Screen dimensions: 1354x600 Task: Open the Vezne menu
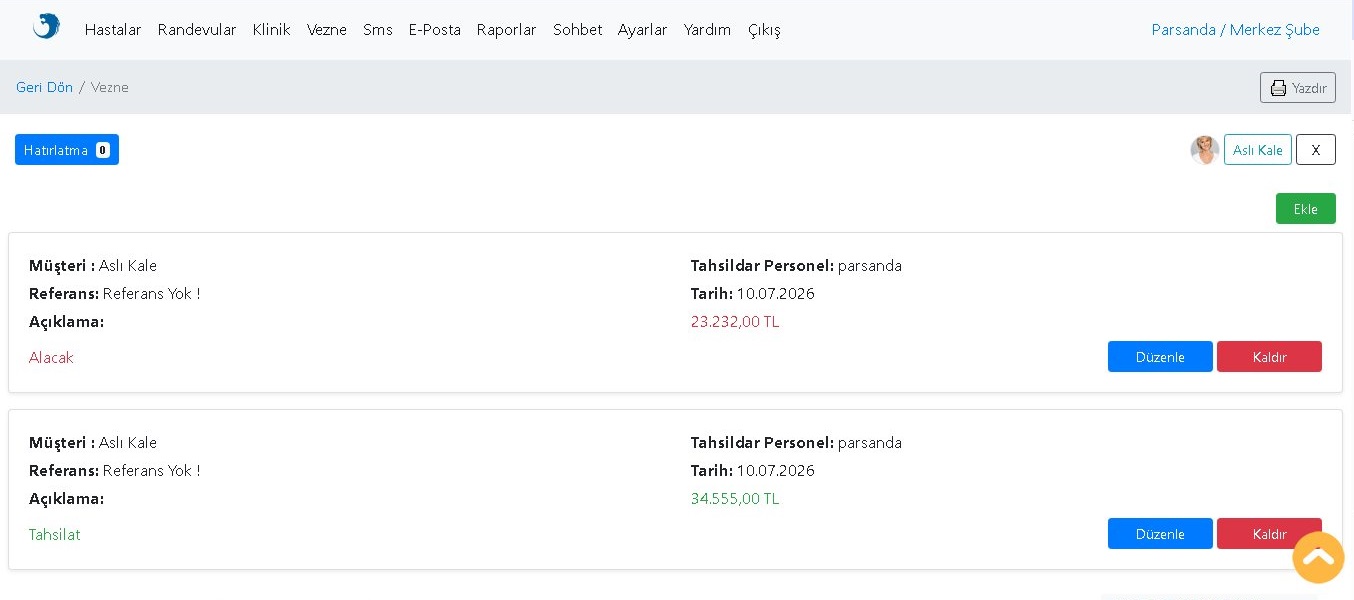click(x=327, y=30)
